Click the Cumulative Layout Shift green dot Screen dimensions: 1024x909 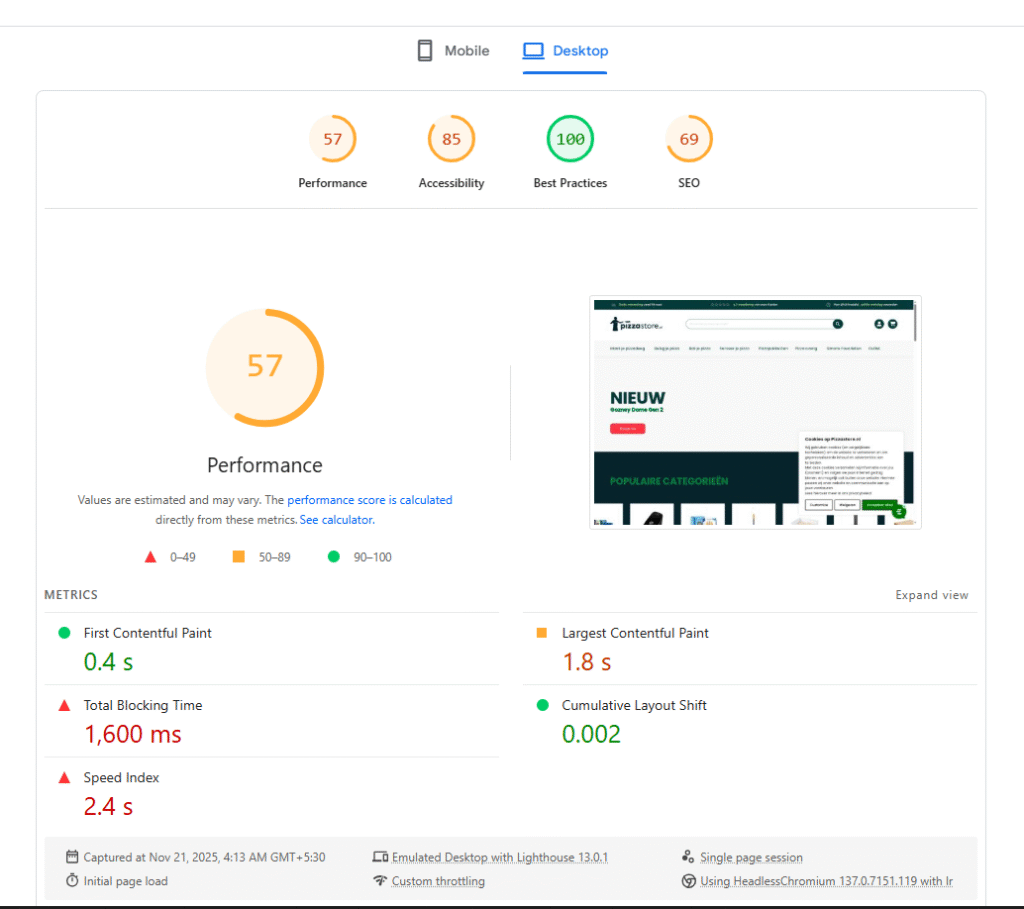tap(543, 706)
